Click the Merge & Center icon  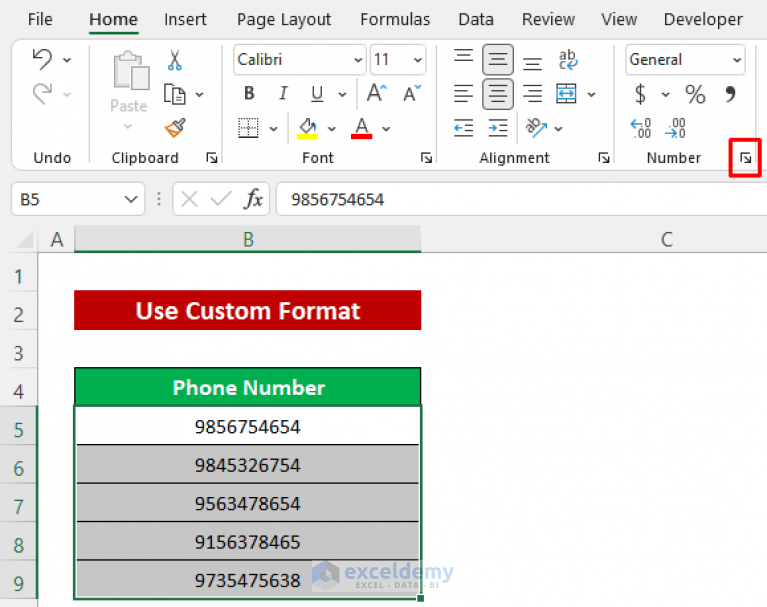click(x=566, y=93)
